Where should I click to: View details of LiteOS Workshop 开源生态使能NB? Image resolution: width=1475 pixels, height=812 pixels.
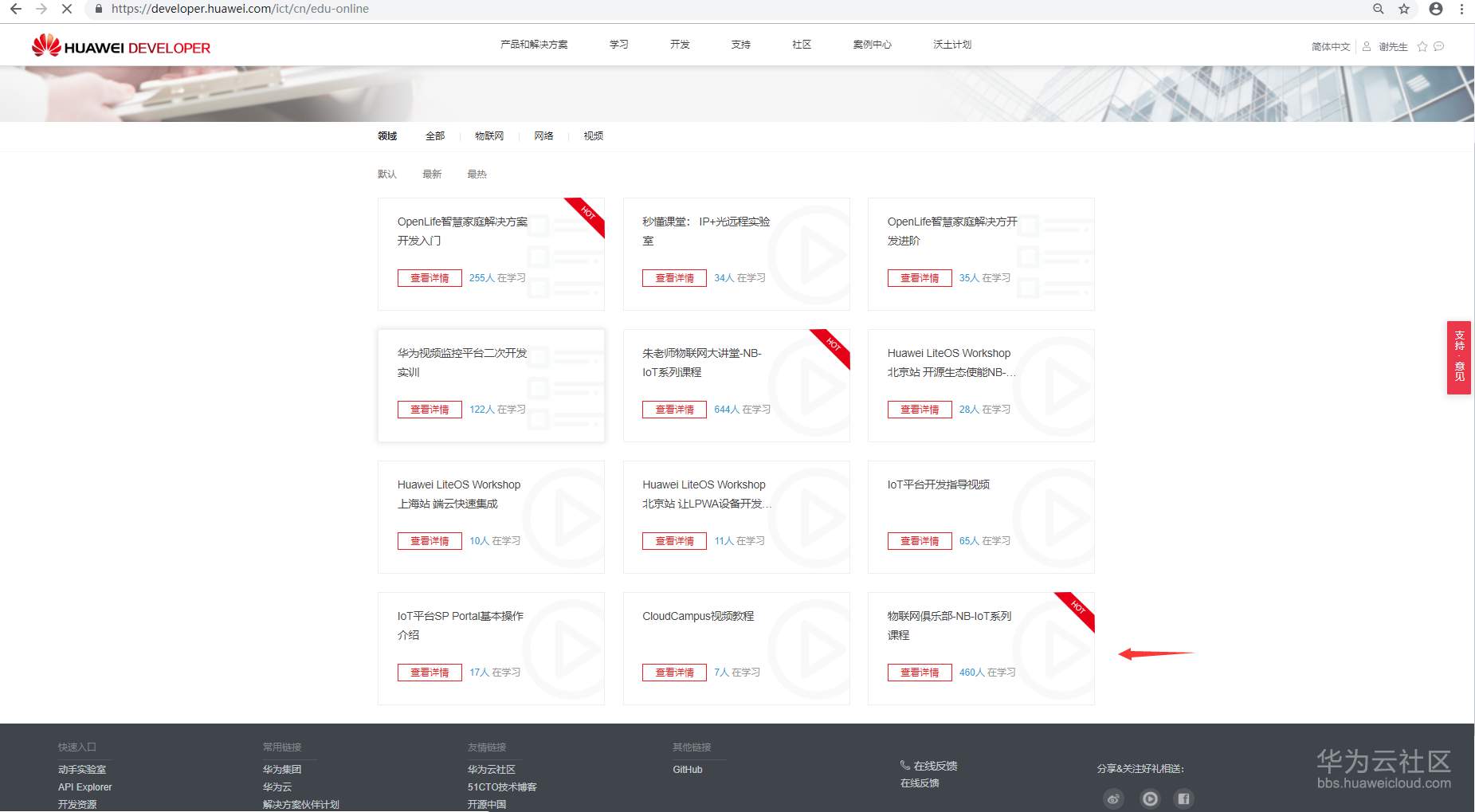point(920,410)
